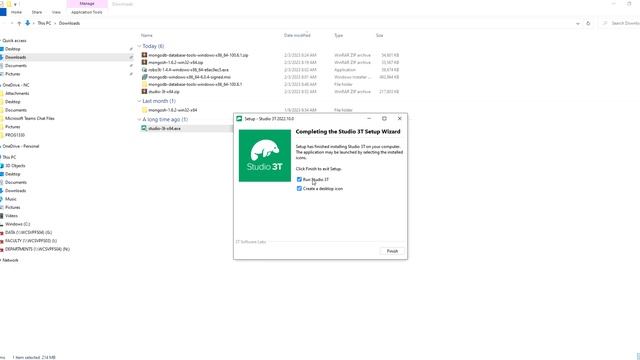Collapse the A long time ago group

(x=139, y=119)
